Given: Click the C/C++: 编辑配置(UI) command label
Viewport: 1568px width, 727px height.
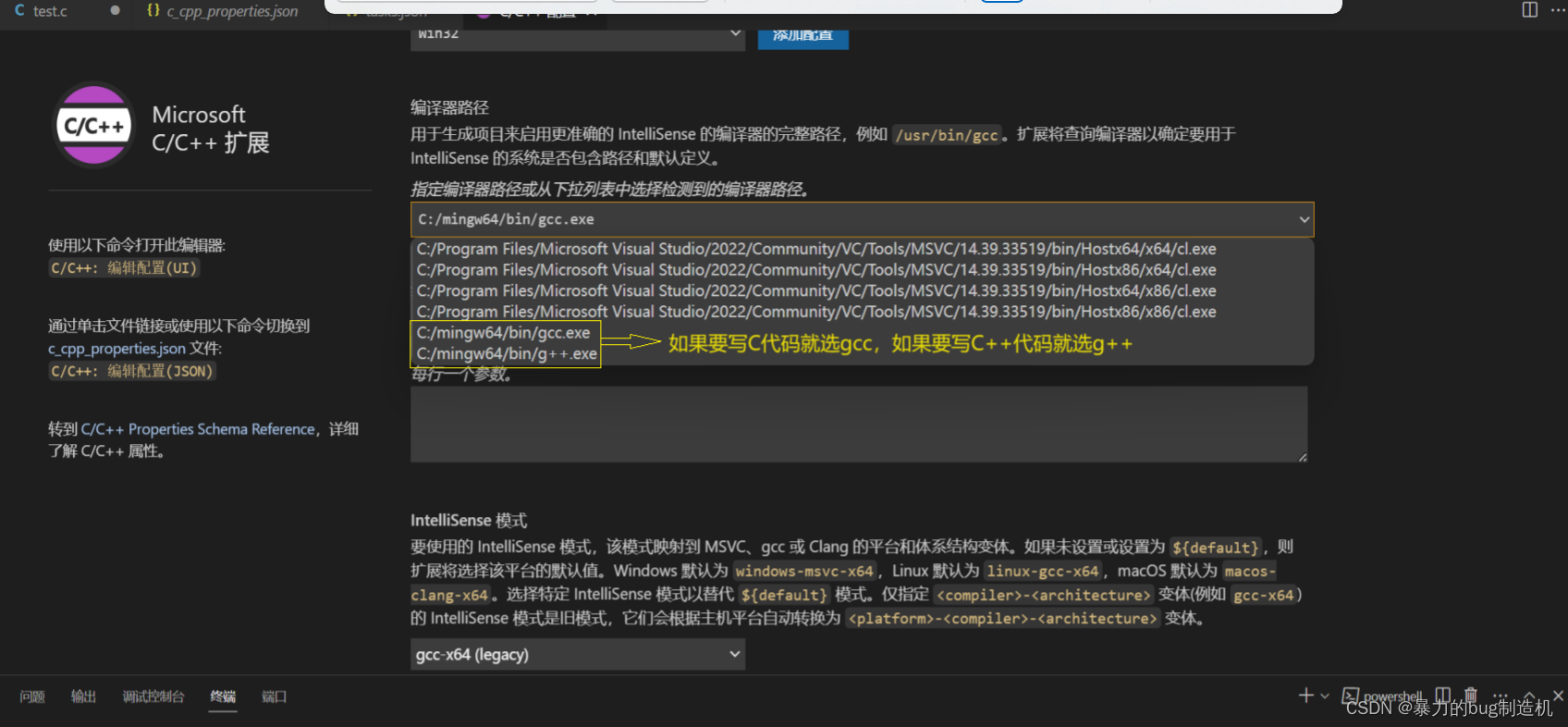Looking at the screenshot, I should coord(124,268).
